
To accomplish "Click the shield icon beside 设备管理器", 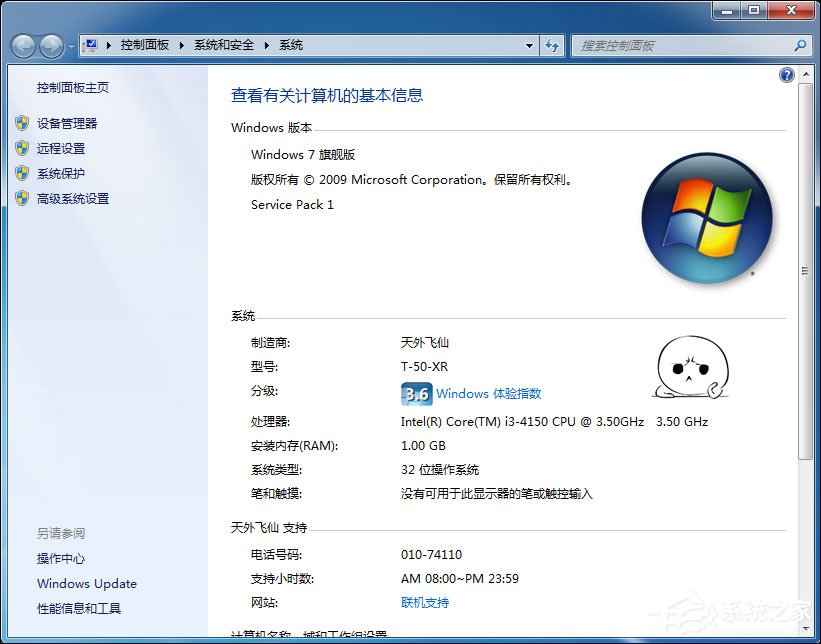I will 22,123.
